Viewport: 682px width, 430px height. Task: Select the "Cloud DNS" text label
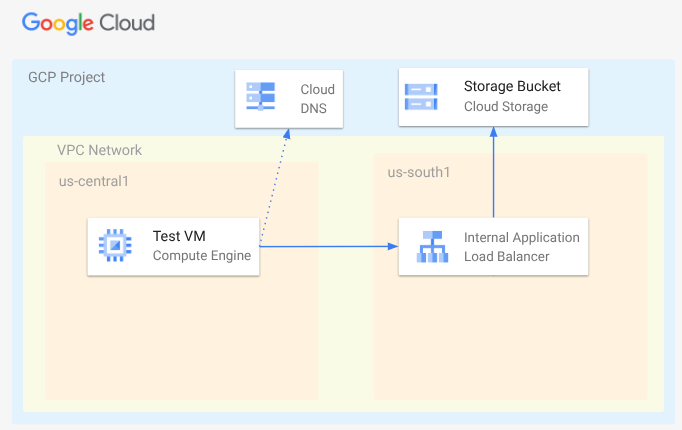click(317, 98)
